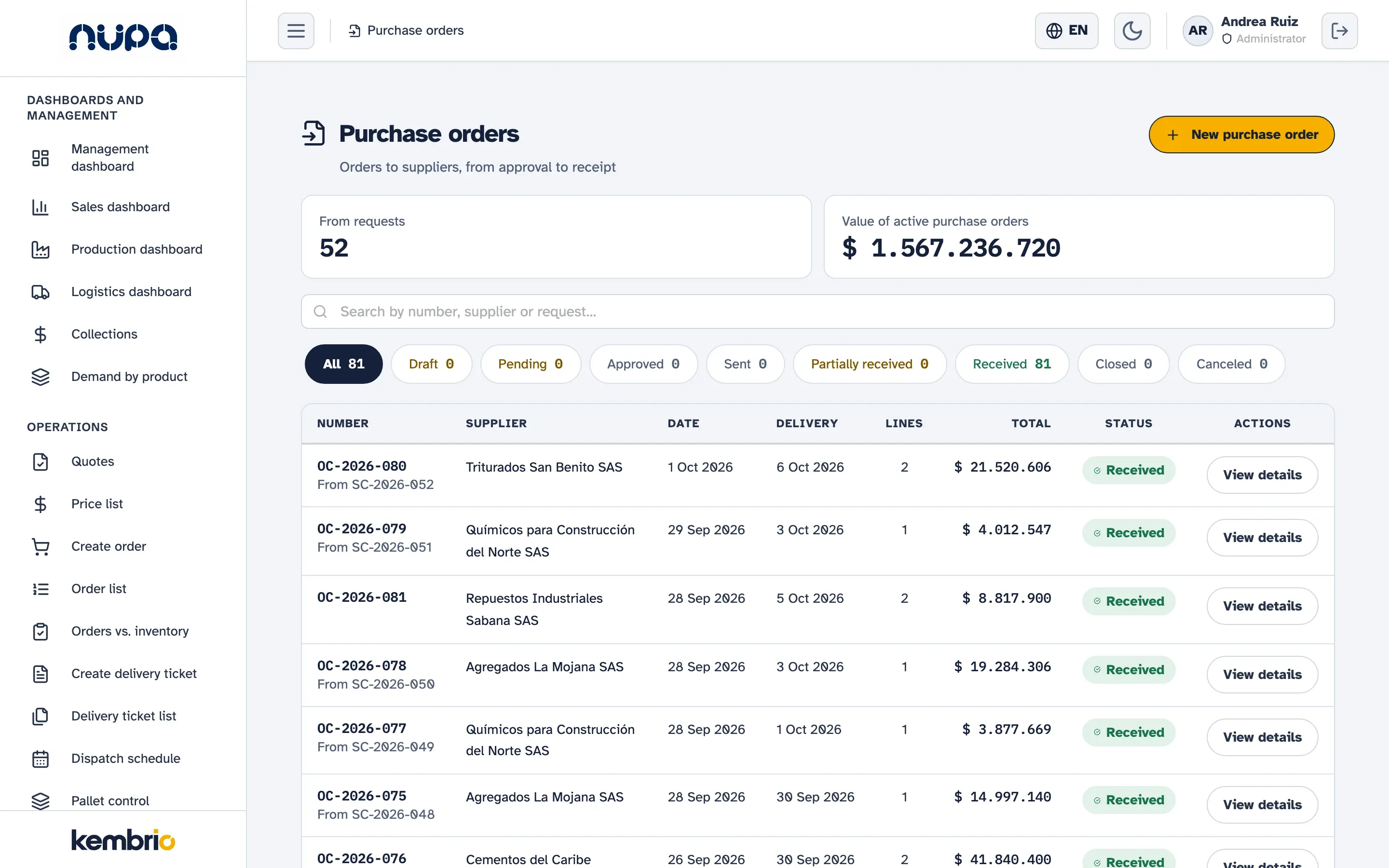
Task: Select the Pending filter tab
Action: click(531, 364)
